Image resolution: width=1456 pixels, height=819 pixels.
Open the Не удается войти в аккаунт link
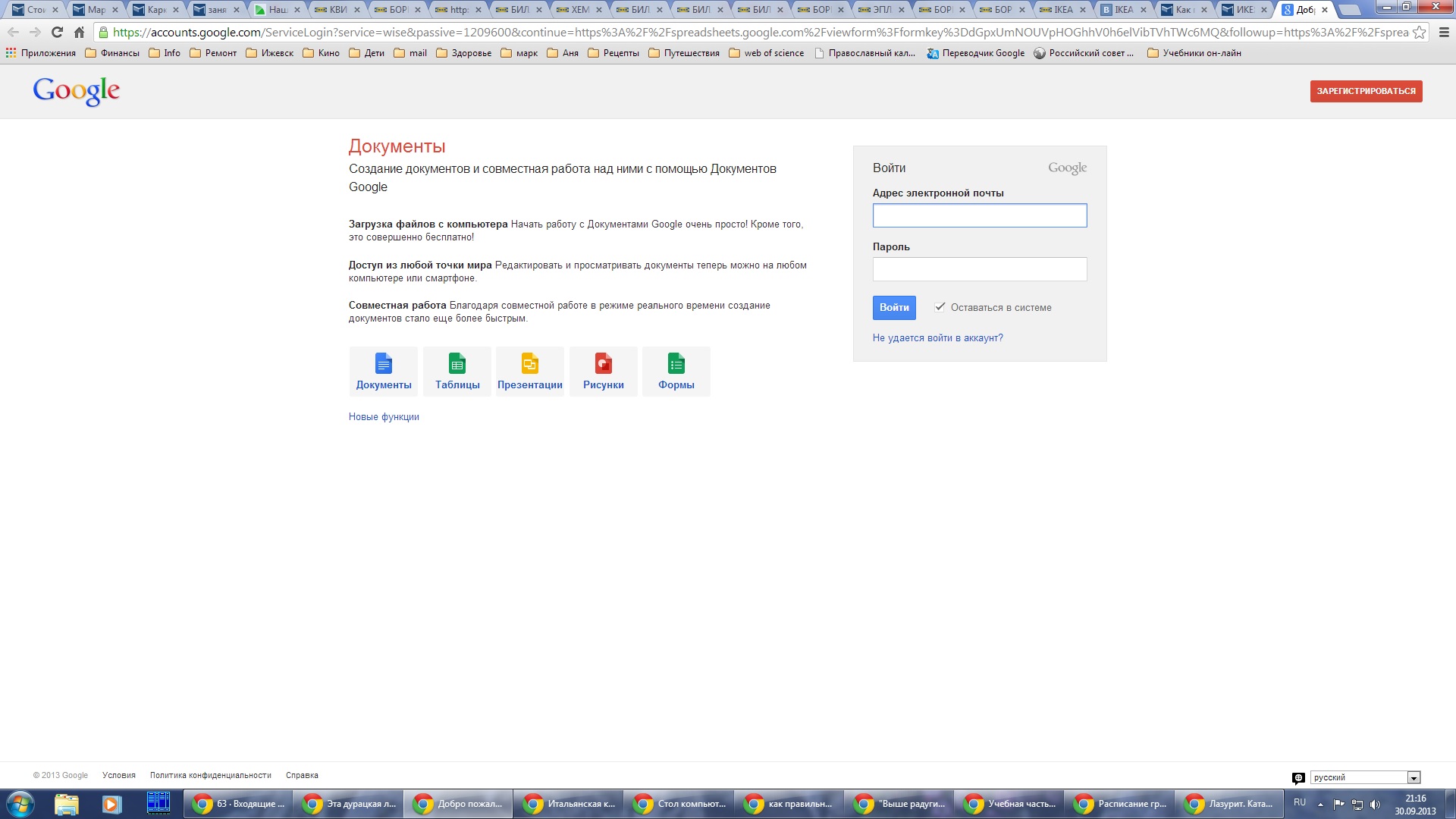(937, 338)
